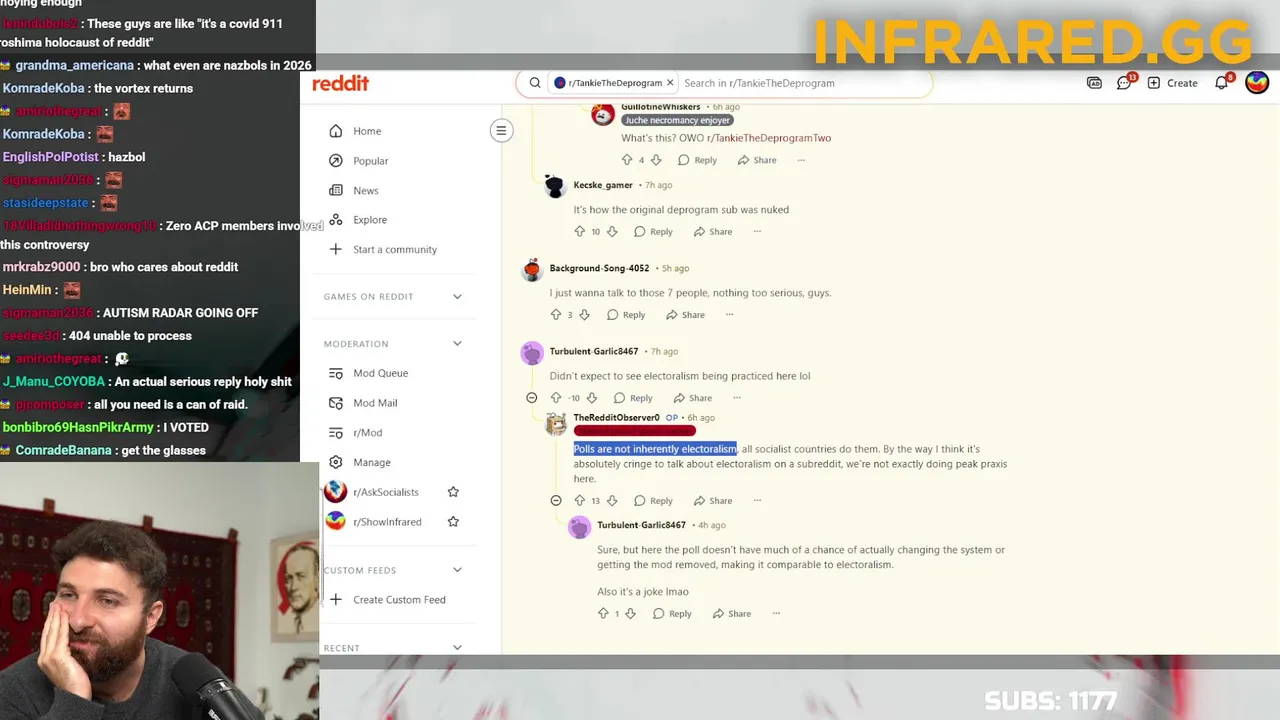Upvote Turbulent-Garlic8467's electoralism comment

click(556, 398)
